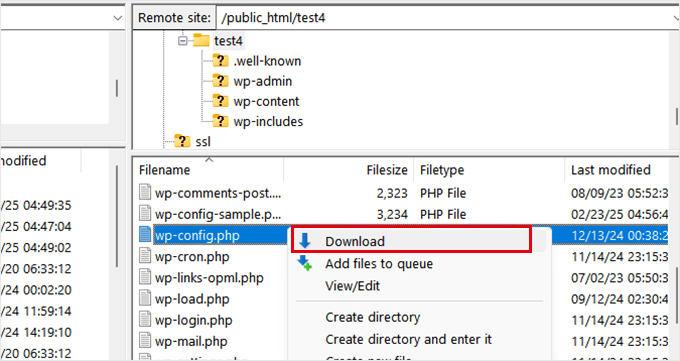This screenshot has height=361, width=680.
Task: Select the wp-links-opml.php file
Action: pos(209,278)
